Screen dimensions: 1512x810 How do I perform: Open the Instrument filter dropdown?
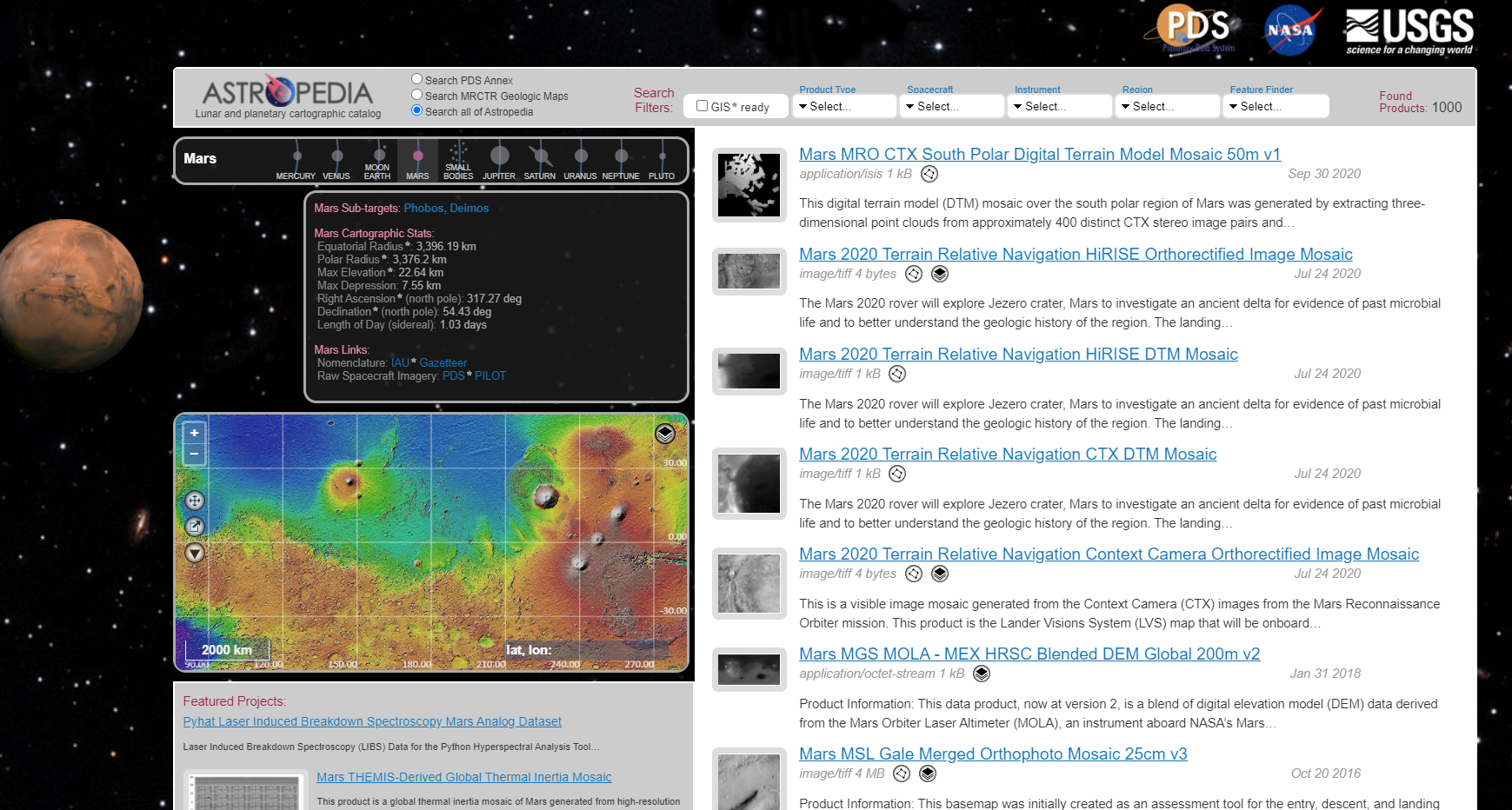point(1059,106)
